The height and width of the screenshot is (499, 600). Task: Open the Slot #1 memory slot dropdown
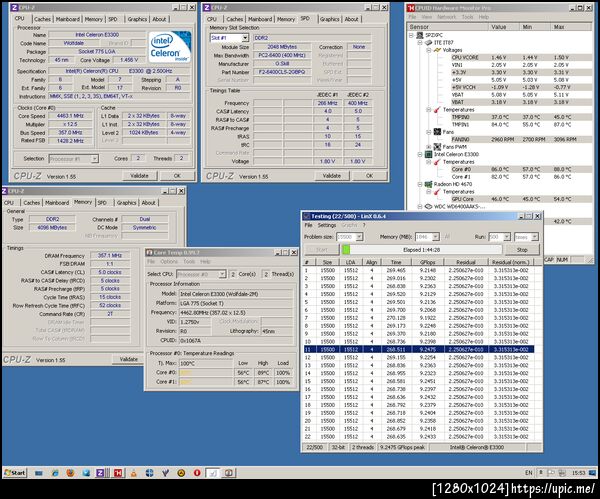(245, 38)
